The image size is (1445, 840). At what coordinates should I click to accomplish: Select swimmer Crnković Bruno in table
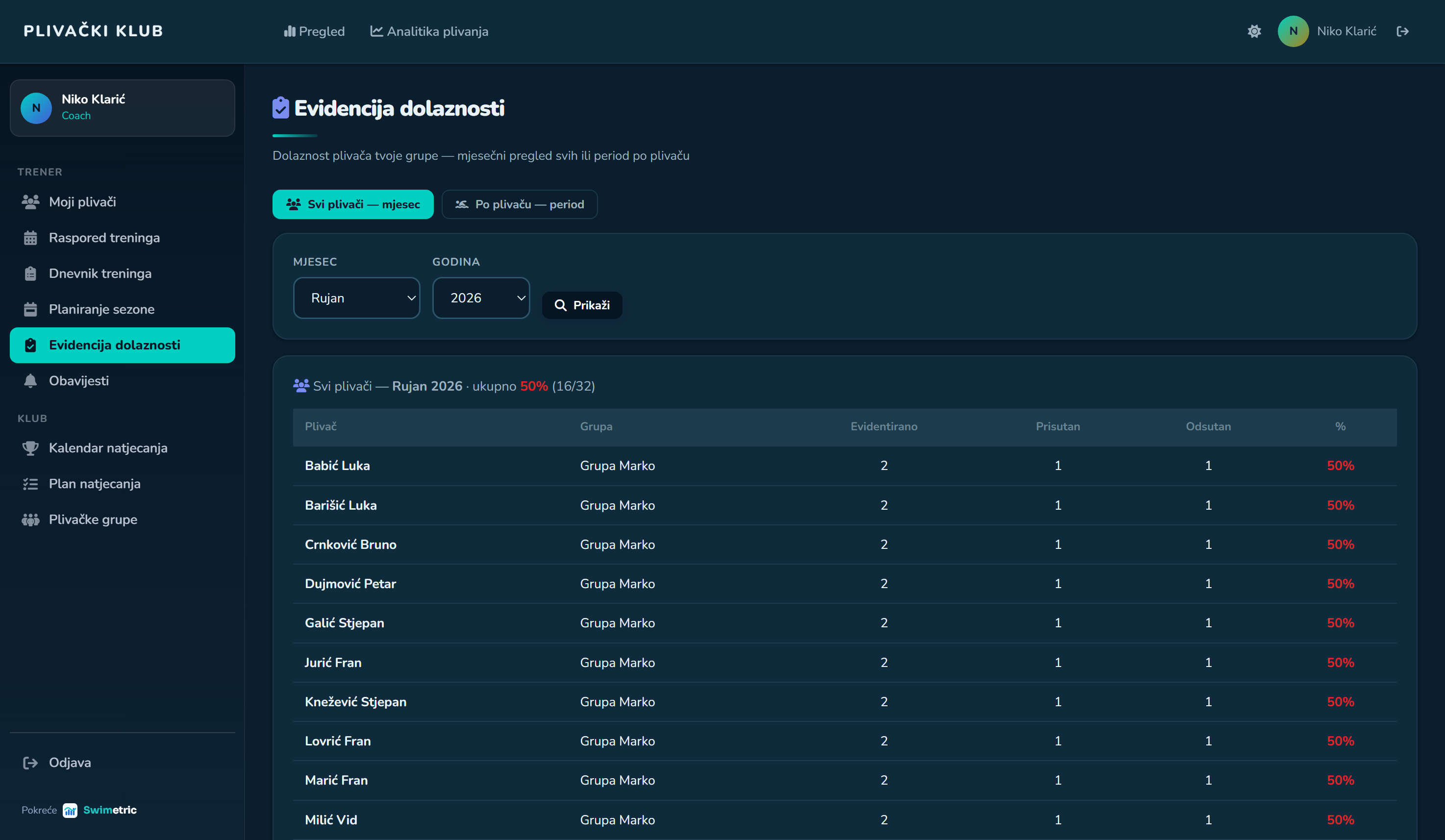[350, 544]
